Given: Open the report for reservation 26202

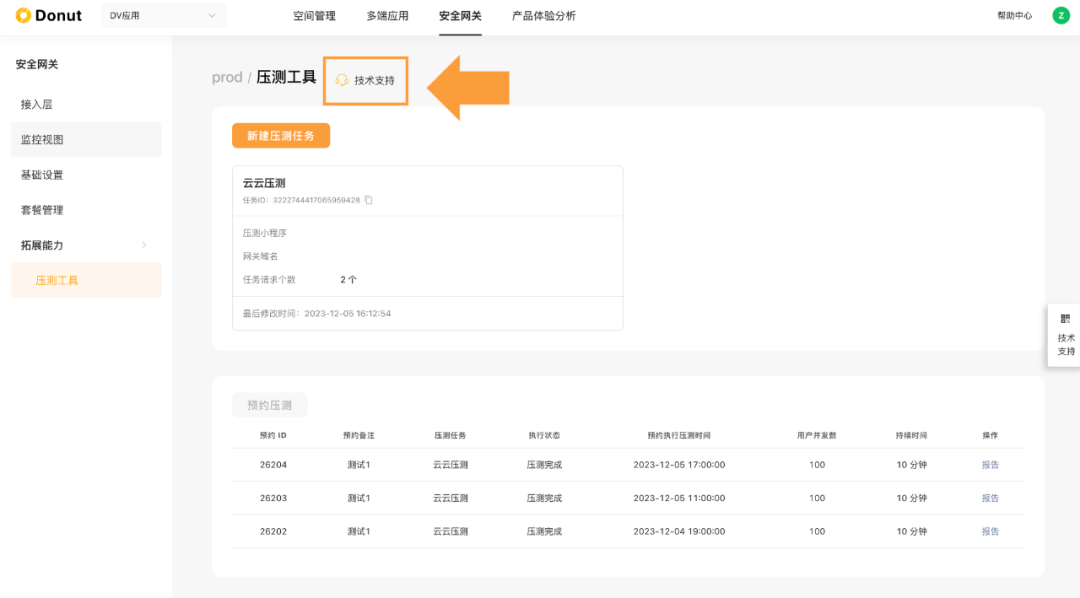Looking at the screenshot, I should pos(990,531).
